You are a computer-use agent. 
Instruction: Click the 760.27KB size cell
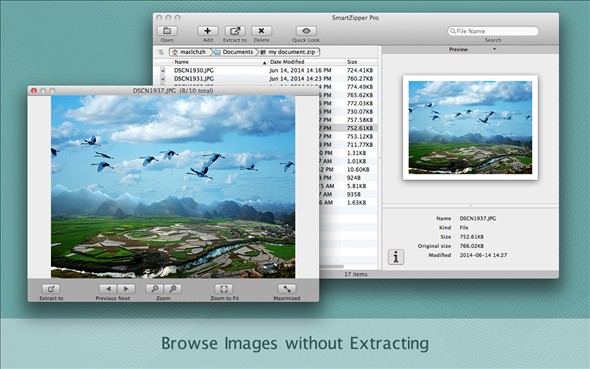360,78
